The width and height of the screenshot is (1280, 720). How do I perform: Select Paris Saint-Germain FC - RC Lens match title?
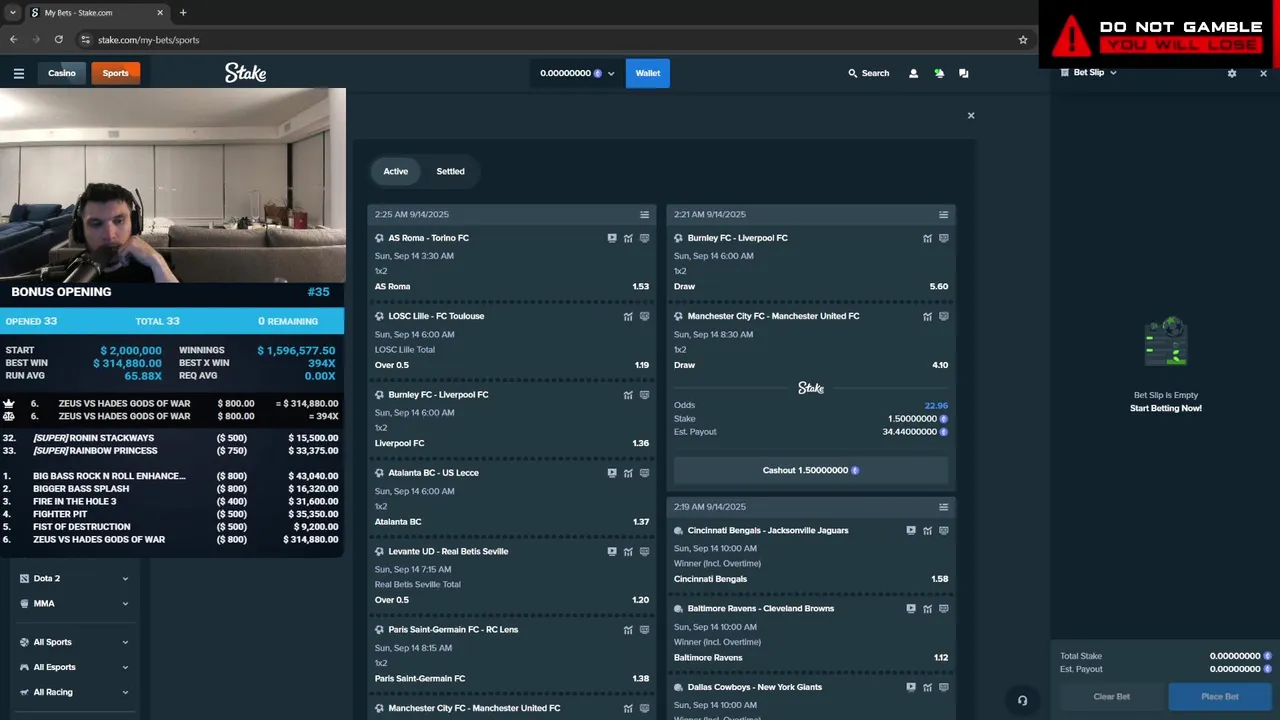[453, 630]
